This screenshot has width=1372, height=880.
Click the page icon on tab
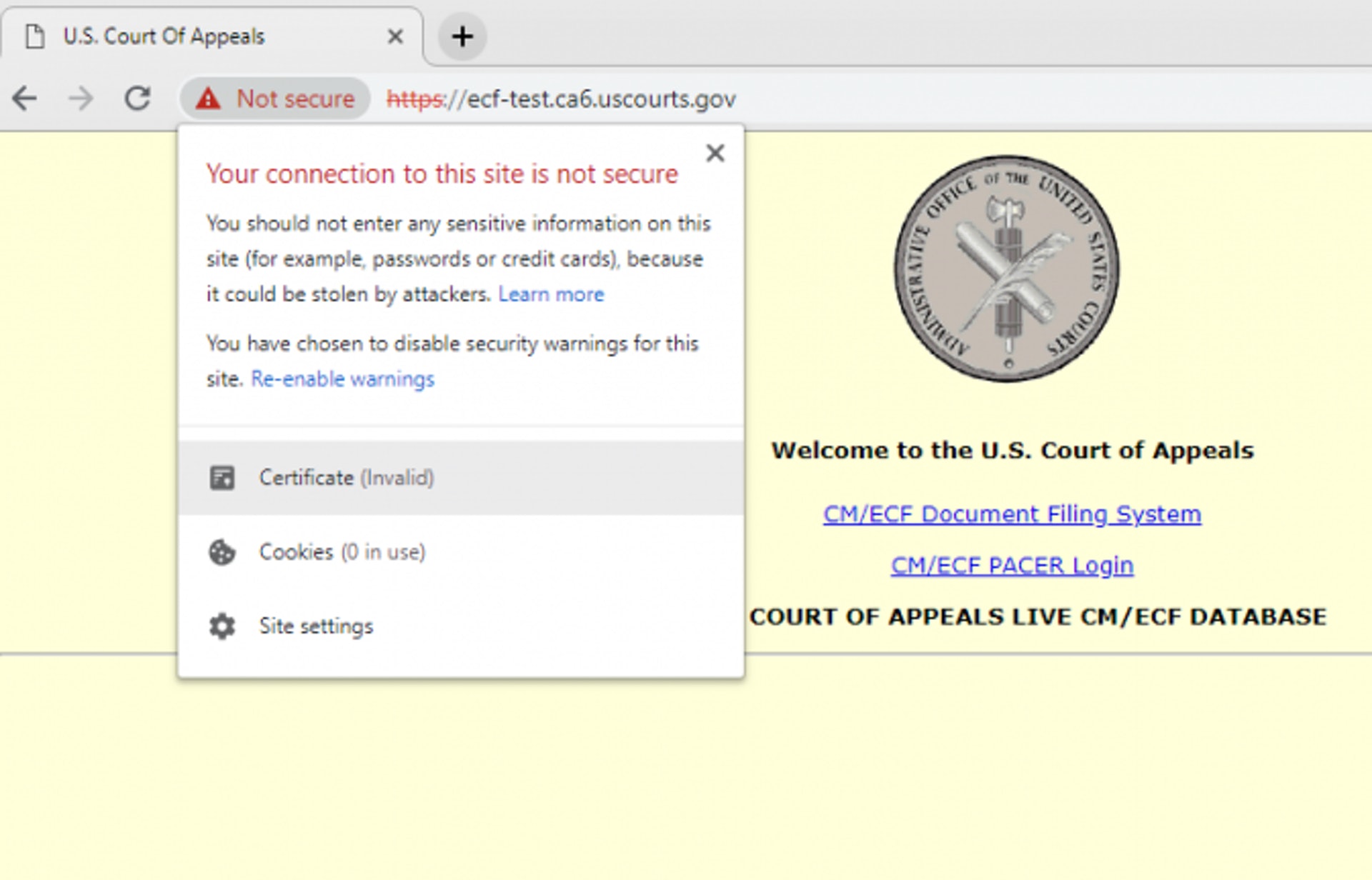click(34, 36)
